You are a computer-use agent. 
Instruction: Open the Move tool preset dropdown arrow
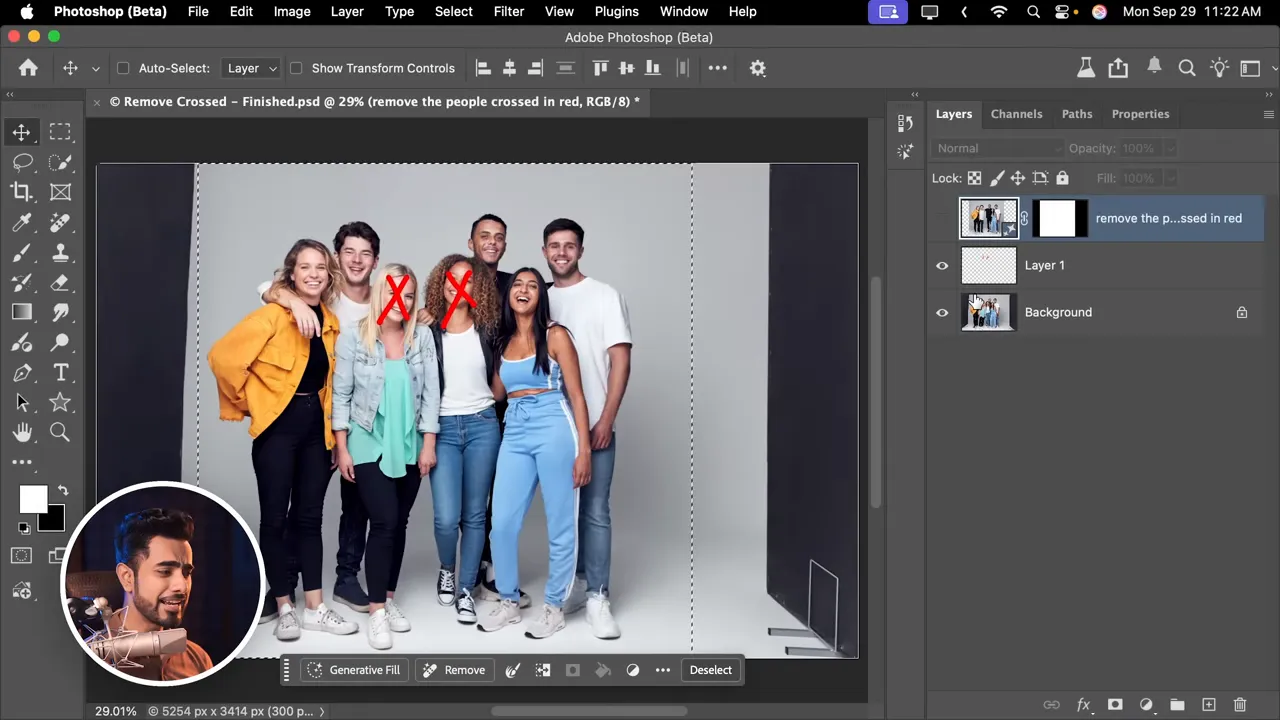click(95, 68)
